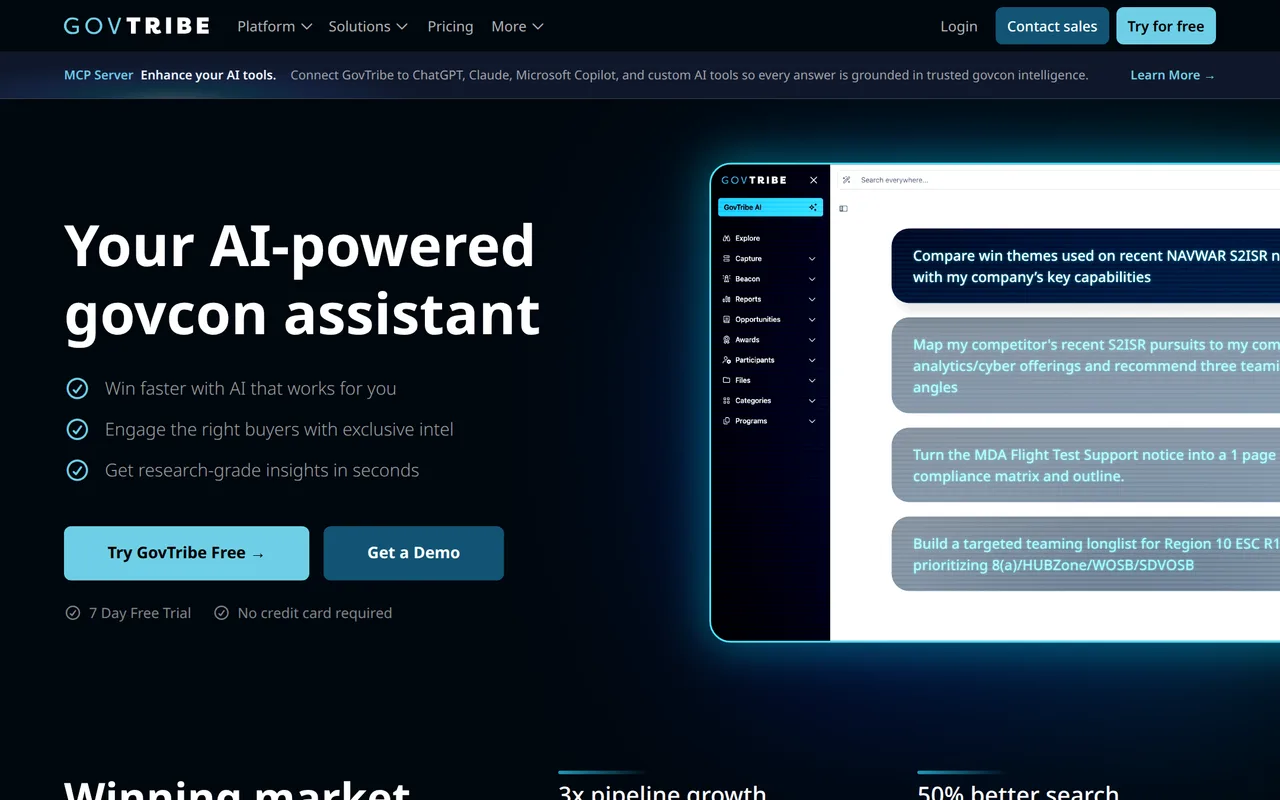
Task: Click the Opportunities icon in the sidebar
Action: point(726,320)
